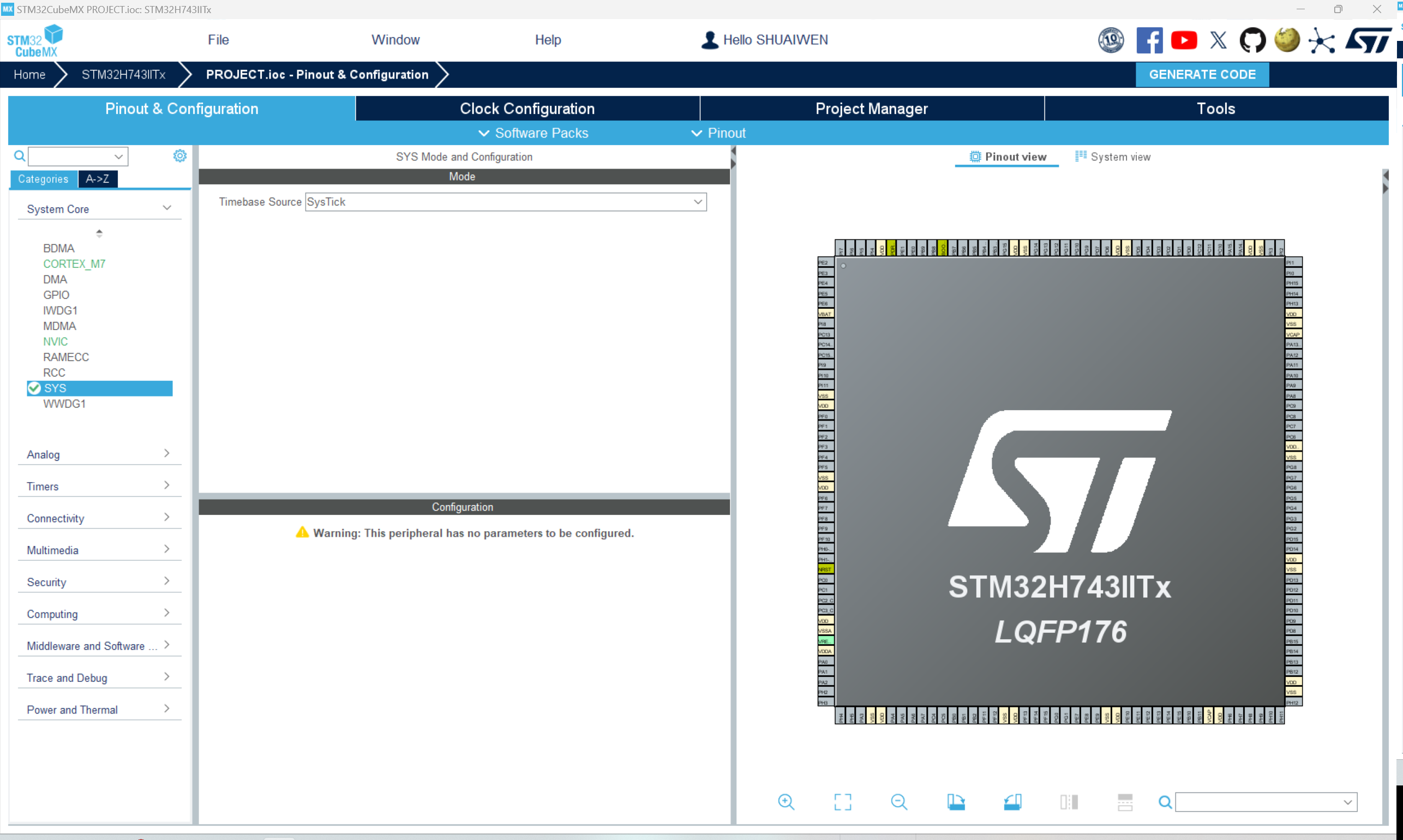Viewport: 1403px width, 840px height.
Task: Click the STM32CubeMX logo
Action: click(x=35, y=40)
